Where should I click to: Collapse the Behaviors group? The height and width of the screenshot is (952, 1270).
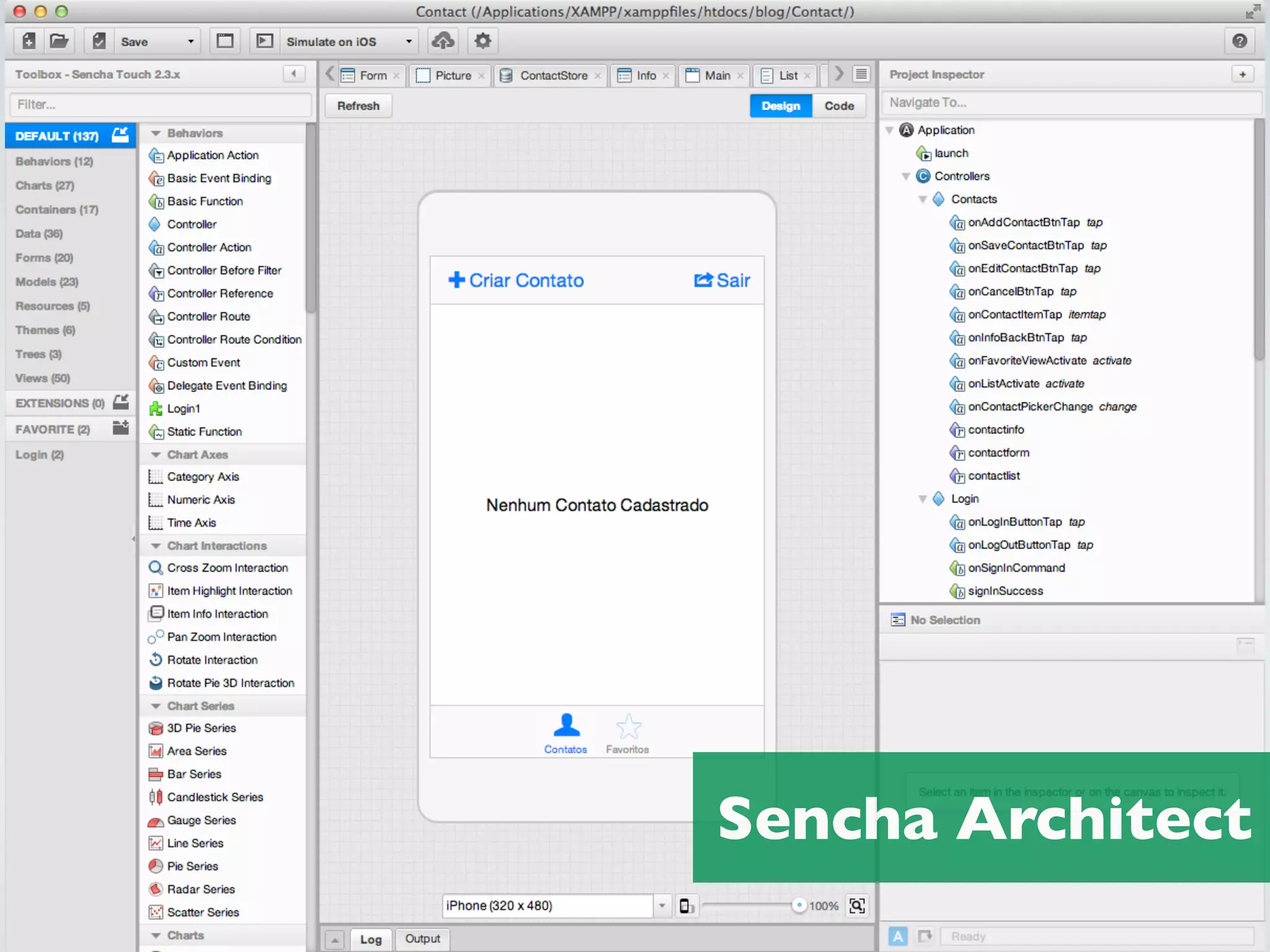pyautogui.click(x=156, y=133)
